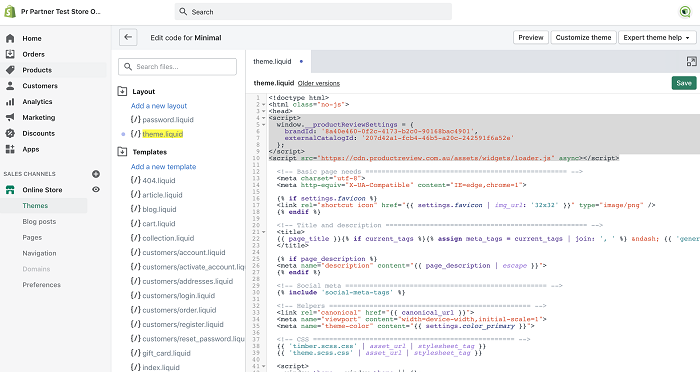
Task: Click the Analytics bar chart icon
Action: (x=10, y=102)
